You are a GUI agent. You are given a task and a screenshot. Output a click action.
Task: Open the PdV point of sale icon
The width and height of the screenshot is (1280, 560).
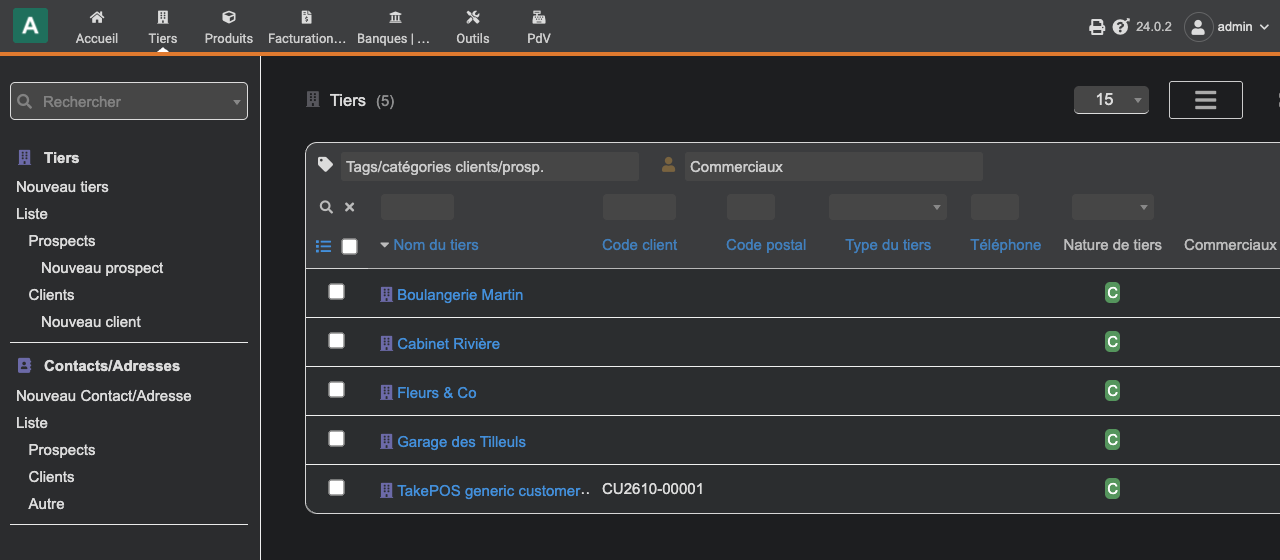[x=539, y=17]
